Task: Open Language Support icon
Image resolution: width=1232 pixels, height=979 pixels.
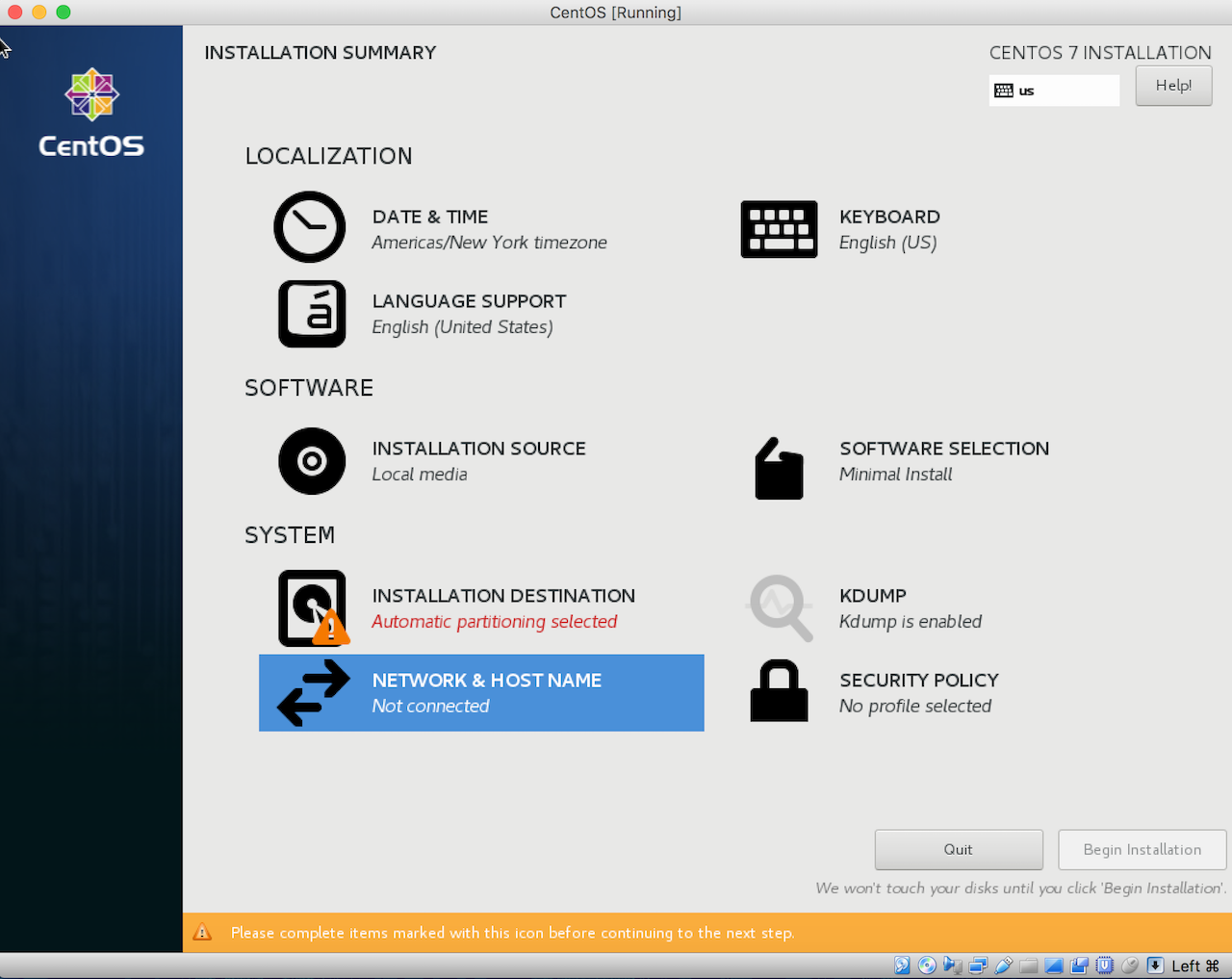Action: pos(312,314)
